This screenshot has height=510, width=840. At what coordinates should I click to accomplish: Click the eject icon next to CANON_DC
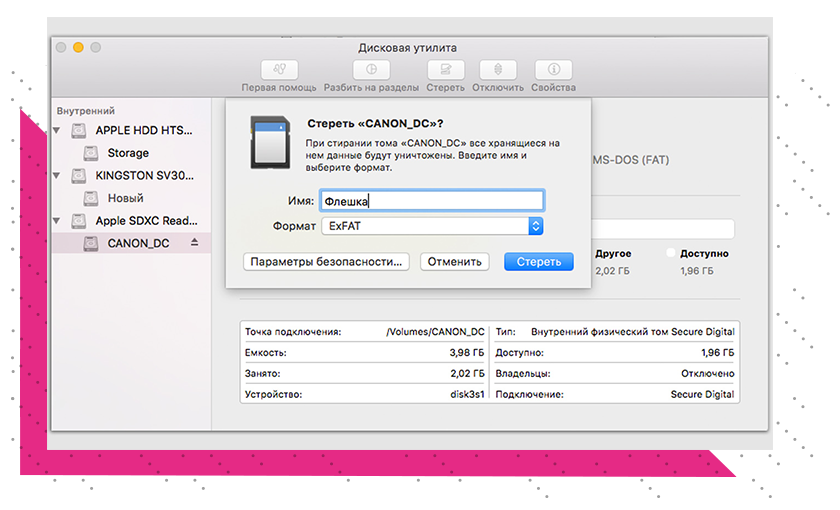195,243
